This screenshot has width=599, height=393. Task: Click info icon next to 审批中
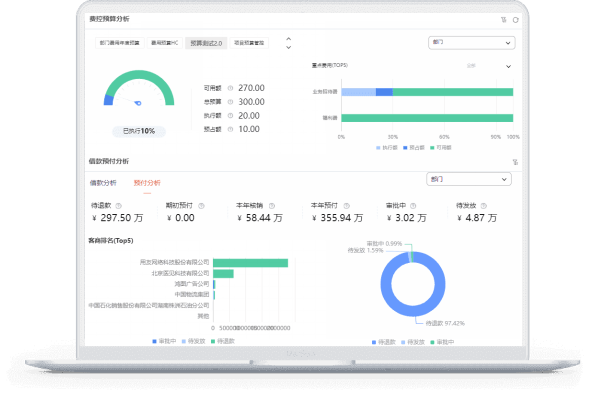coord(413,206)
